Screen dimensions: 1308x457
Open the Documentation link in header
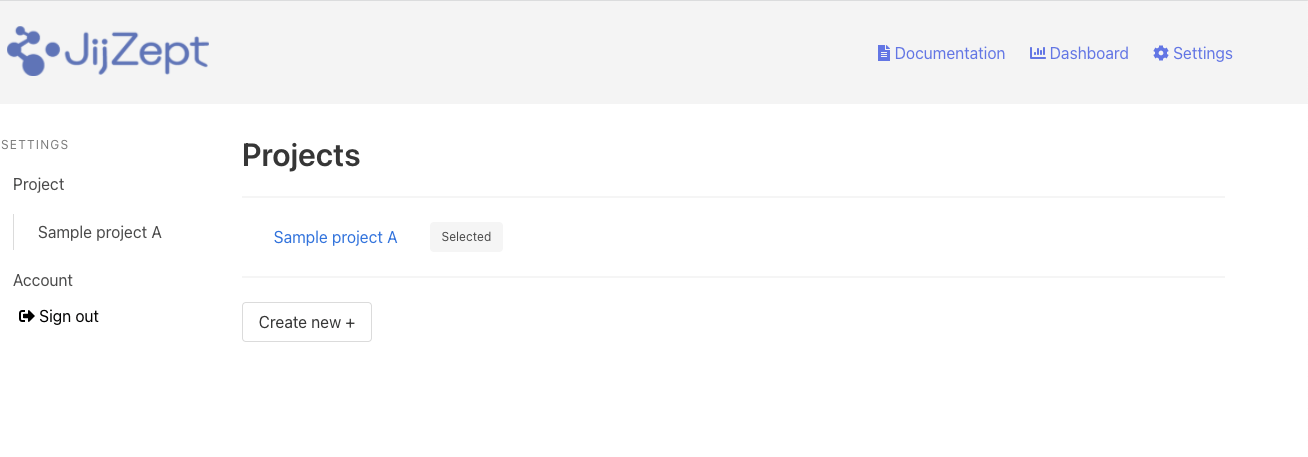pyautogui.click(x=949, y=54)
